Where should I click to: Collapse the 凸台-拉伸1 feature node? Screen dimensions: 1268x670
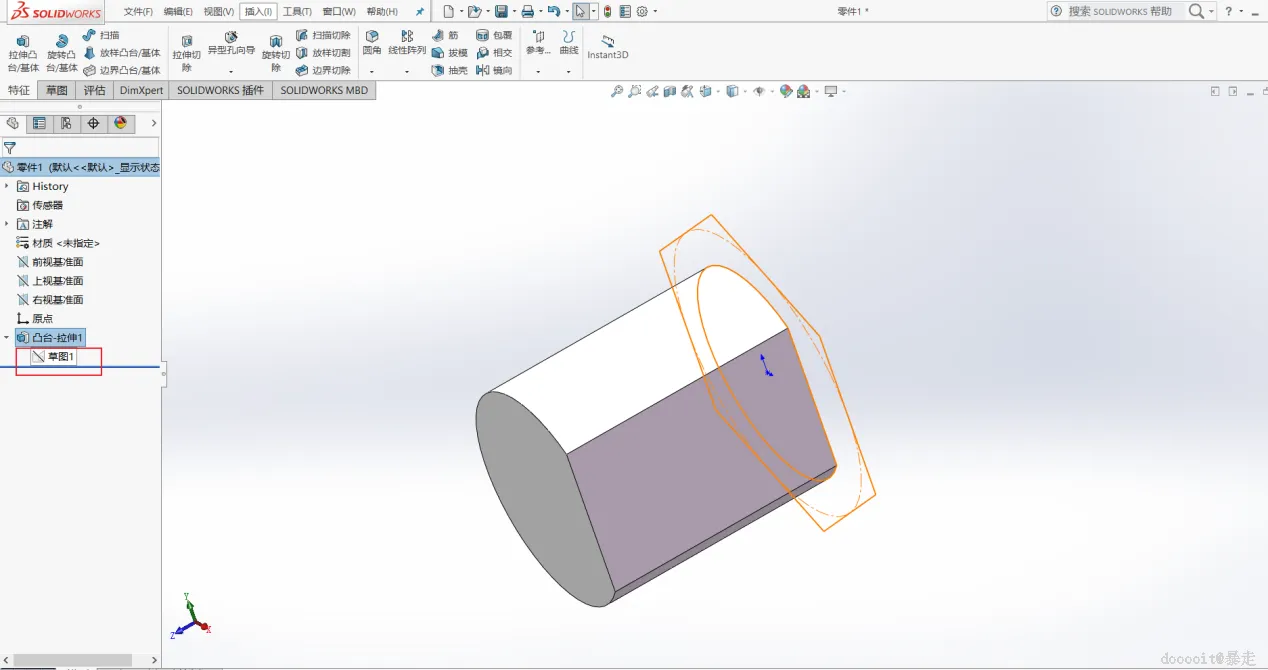tap(7, 337)
